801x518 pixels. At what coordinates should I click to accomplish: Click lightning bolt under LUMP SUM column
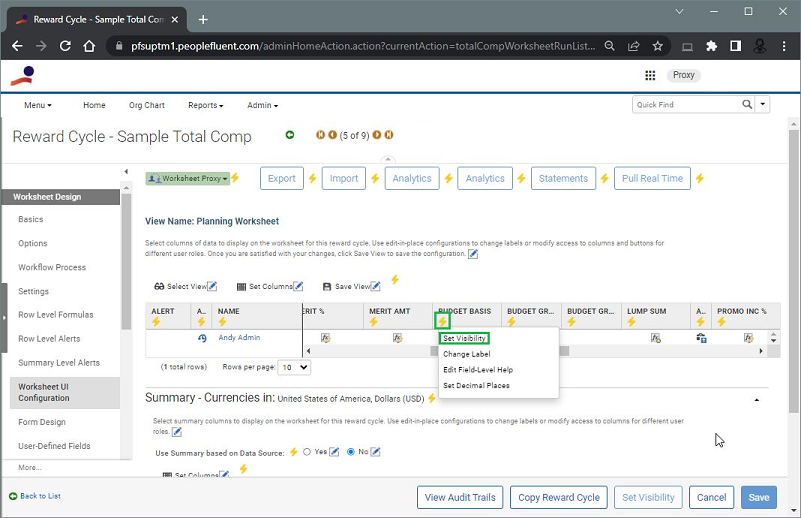point(631,322)
